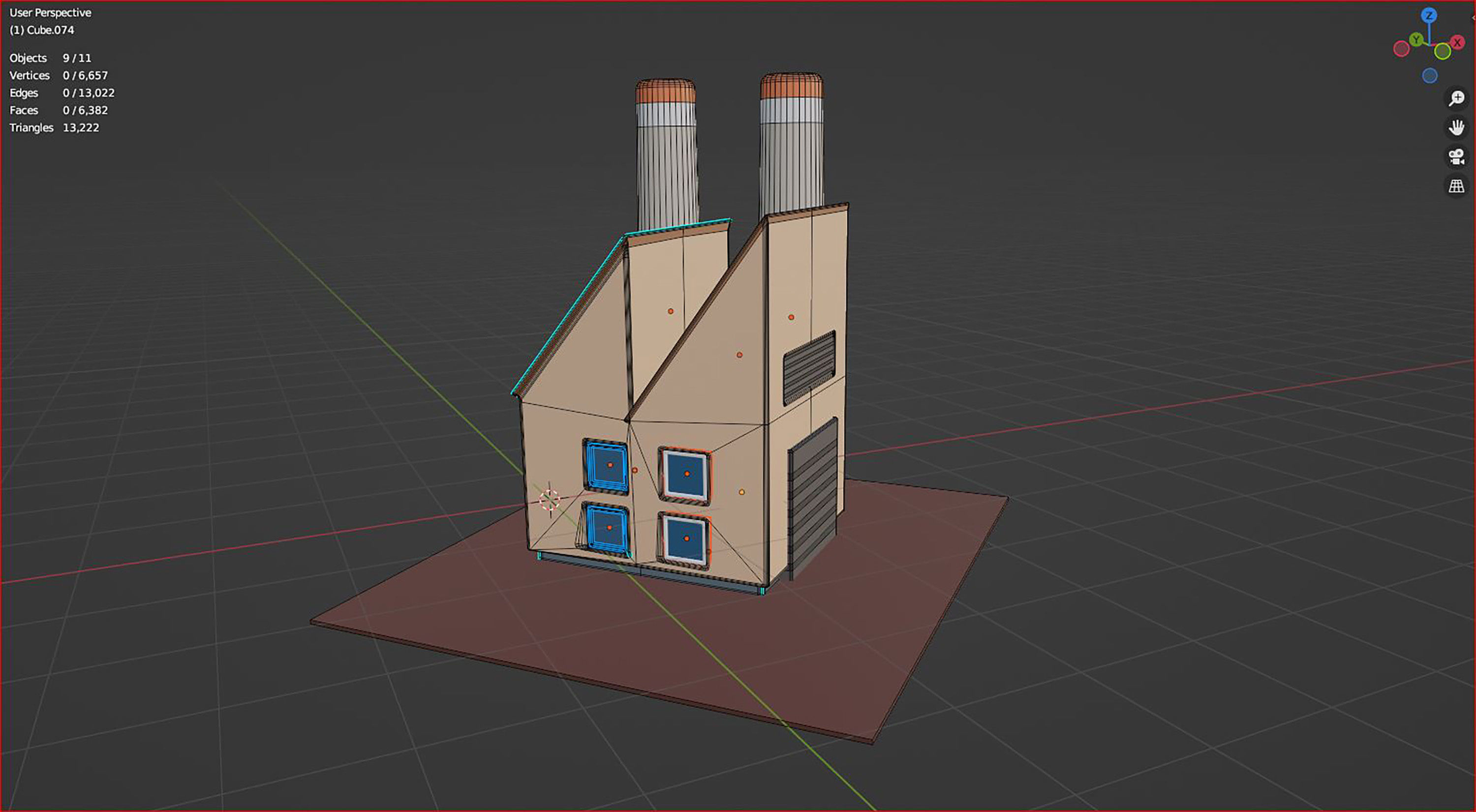Click the magnifier zoom view icon

tap(1456, 98)
